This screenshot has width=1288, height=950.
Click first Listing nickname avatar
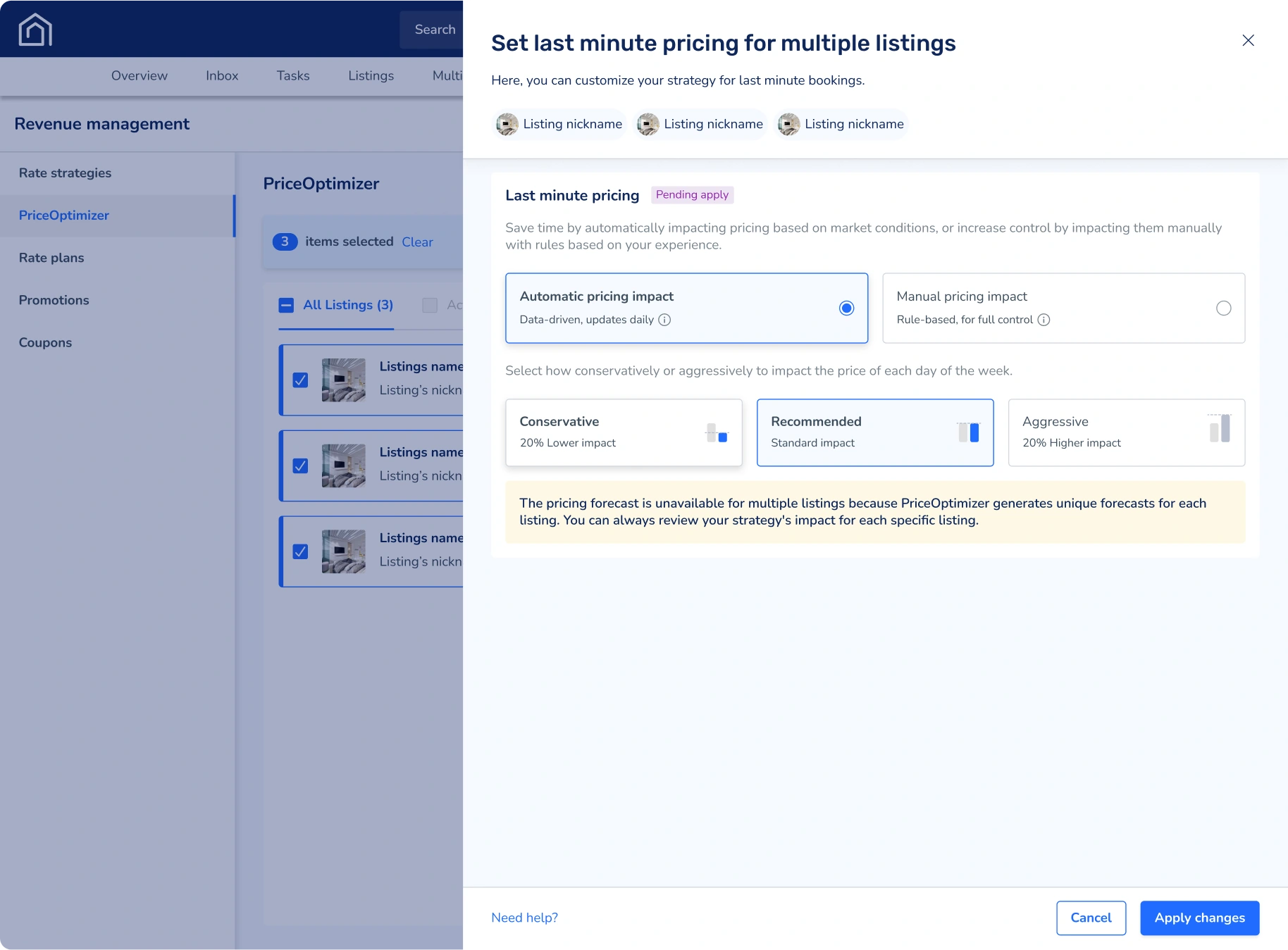(x=507, y=124)
